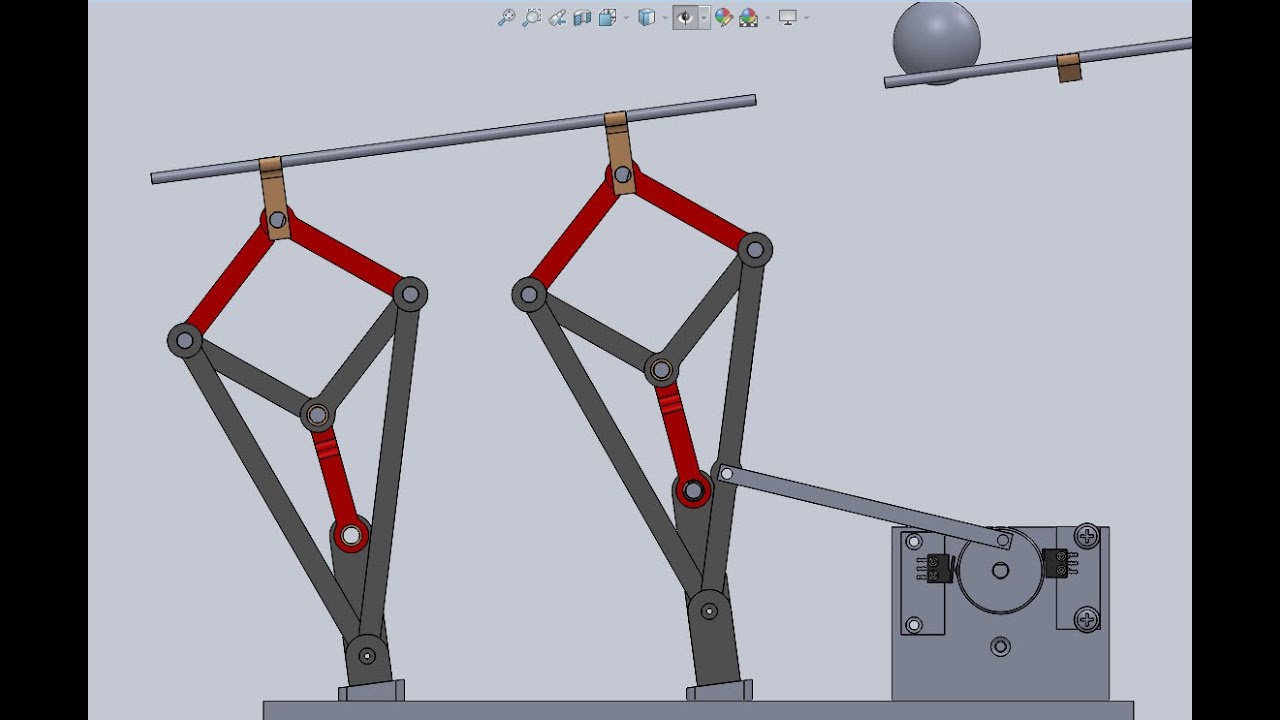Click the View Settings monitor icon
Image resolution: width=1280 pixels, height=720 pixels.
click(x=788, y=17)
